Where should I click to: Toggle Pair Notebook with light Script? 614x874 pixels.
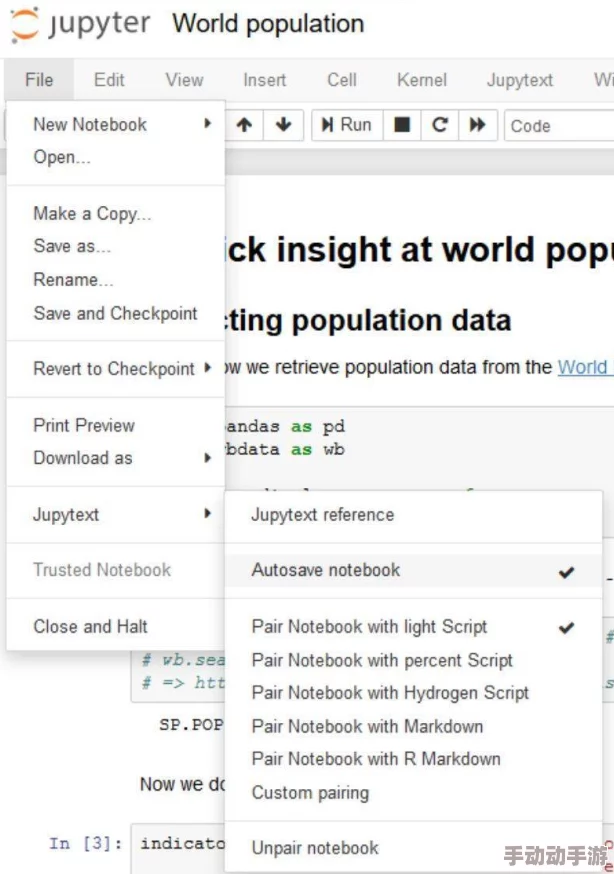coord(413,627)
